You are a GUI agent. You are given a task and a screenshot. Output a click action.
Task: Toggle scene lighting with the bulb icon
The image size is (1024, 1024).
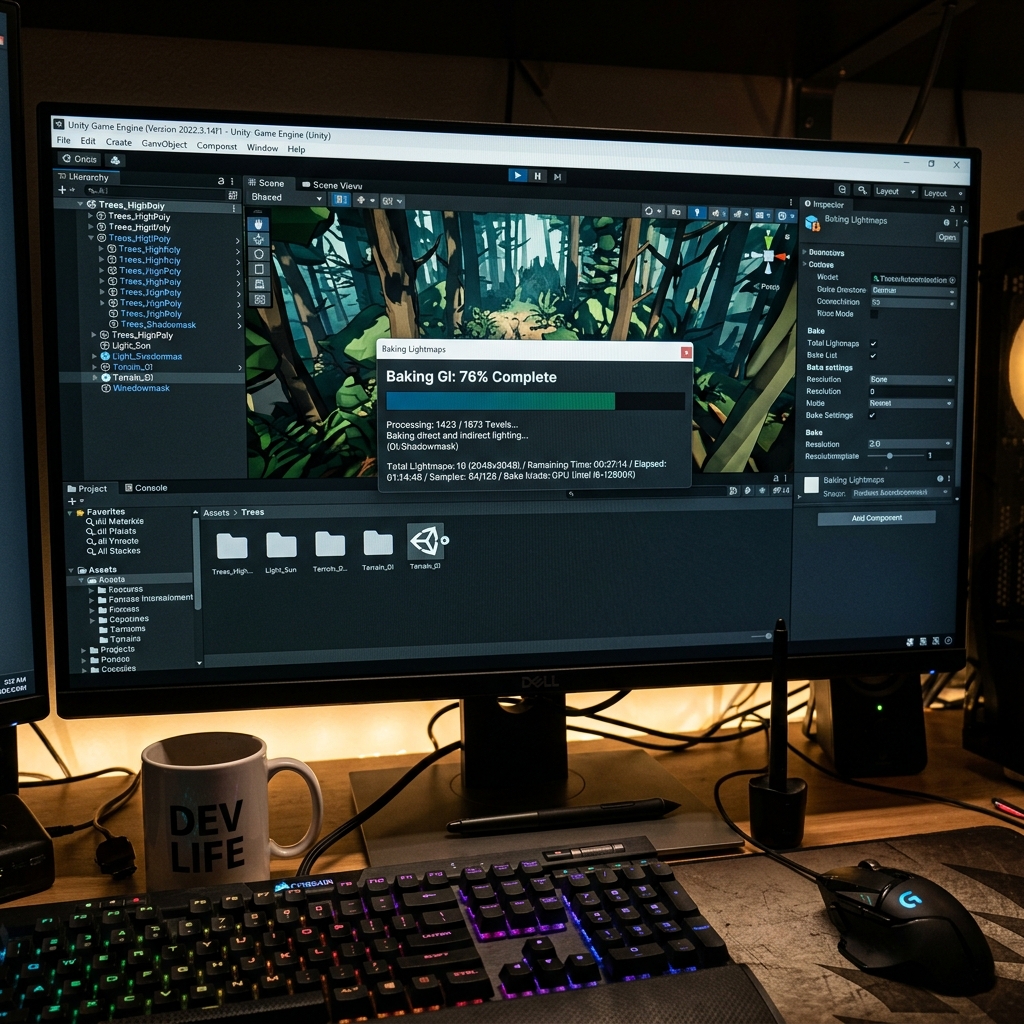coord(697,212)
